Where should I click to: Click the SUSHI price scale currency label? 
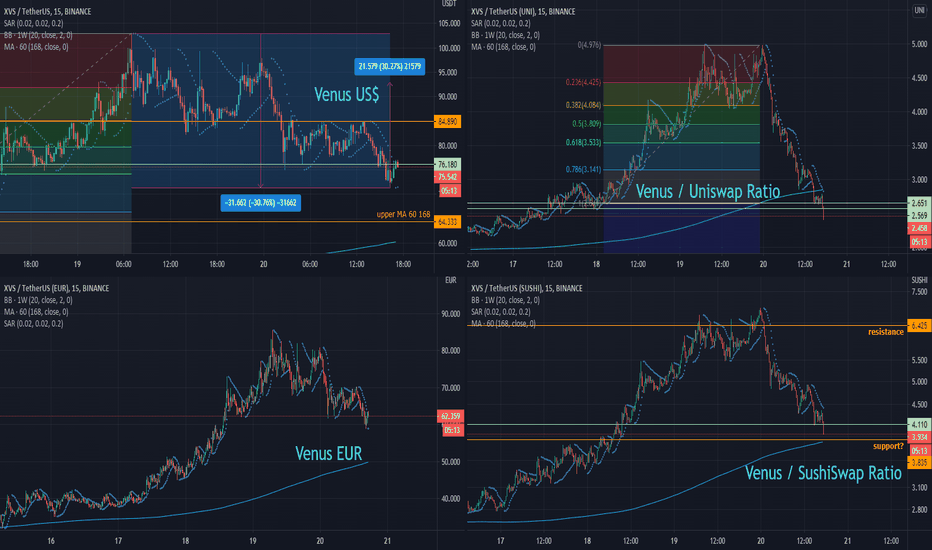pos(919,280)
